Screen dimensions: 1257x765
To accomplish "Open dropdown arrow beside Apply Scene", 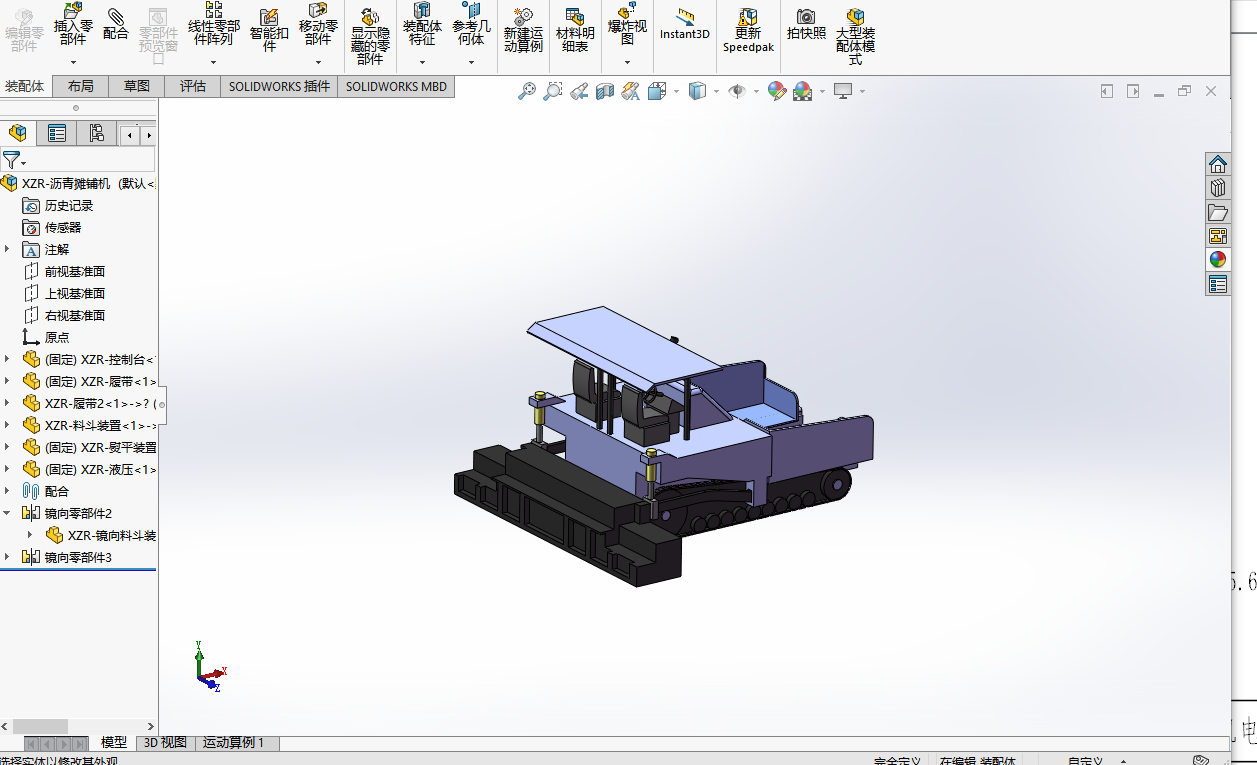I will coord(822,91).
